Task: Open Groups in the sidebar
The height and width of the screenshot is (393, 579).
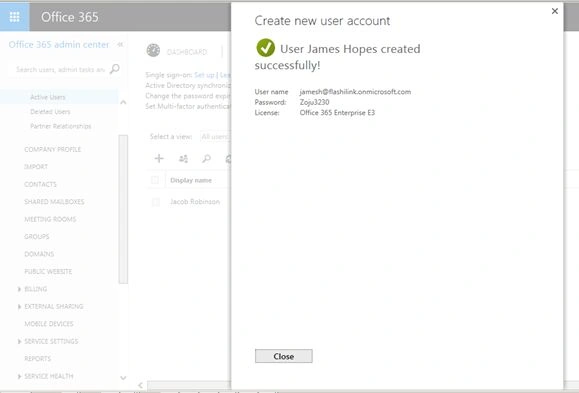Action: pos(37,236)
